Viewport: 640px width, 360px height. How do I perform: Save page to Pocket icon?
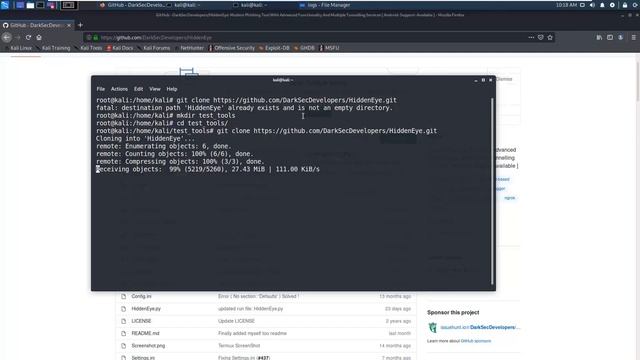tap(540, 37)
